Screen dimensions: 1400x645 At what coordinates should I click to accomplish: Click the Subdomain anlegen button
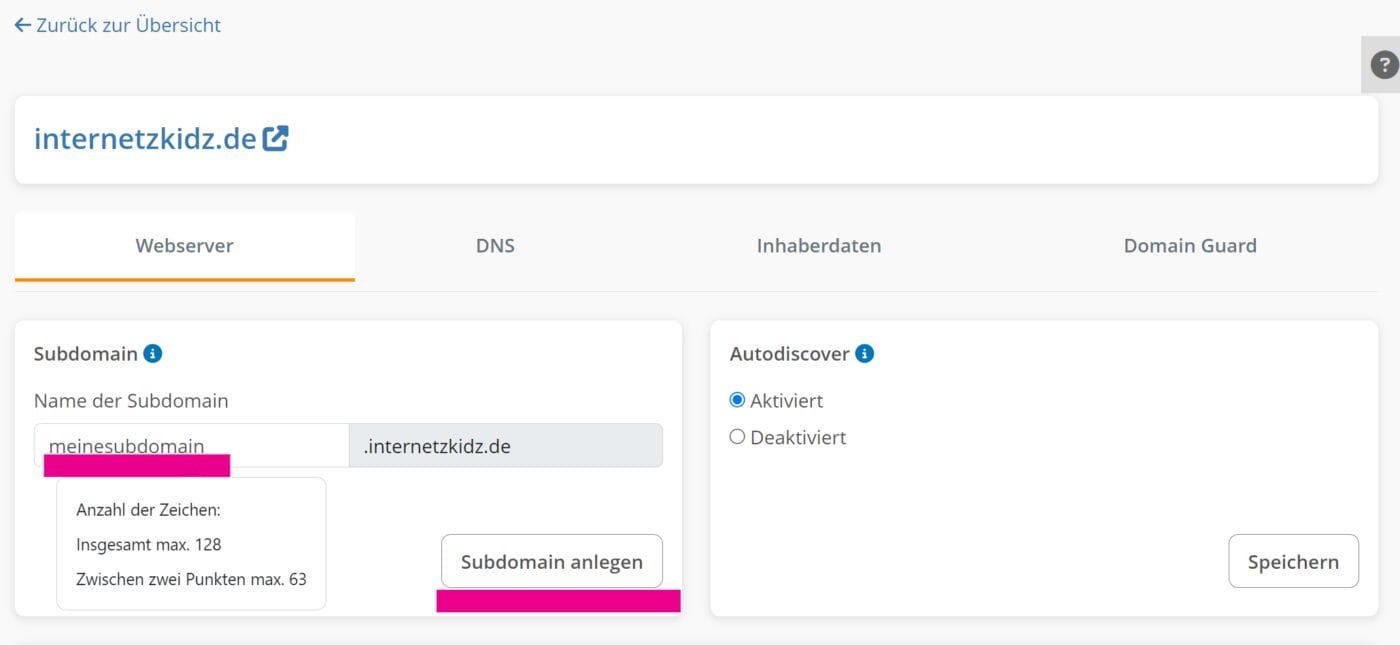[x=552, y=561]
